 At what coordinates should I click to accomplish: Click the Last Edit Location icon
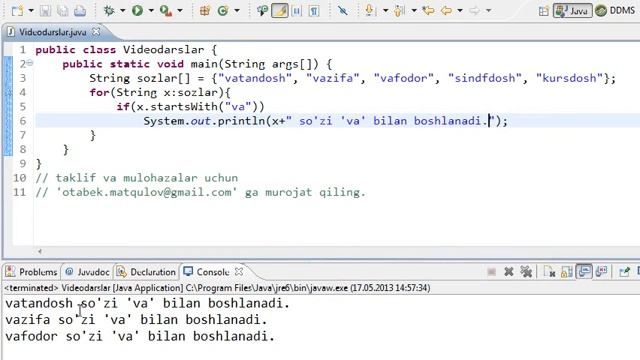[x=428, y=10]
